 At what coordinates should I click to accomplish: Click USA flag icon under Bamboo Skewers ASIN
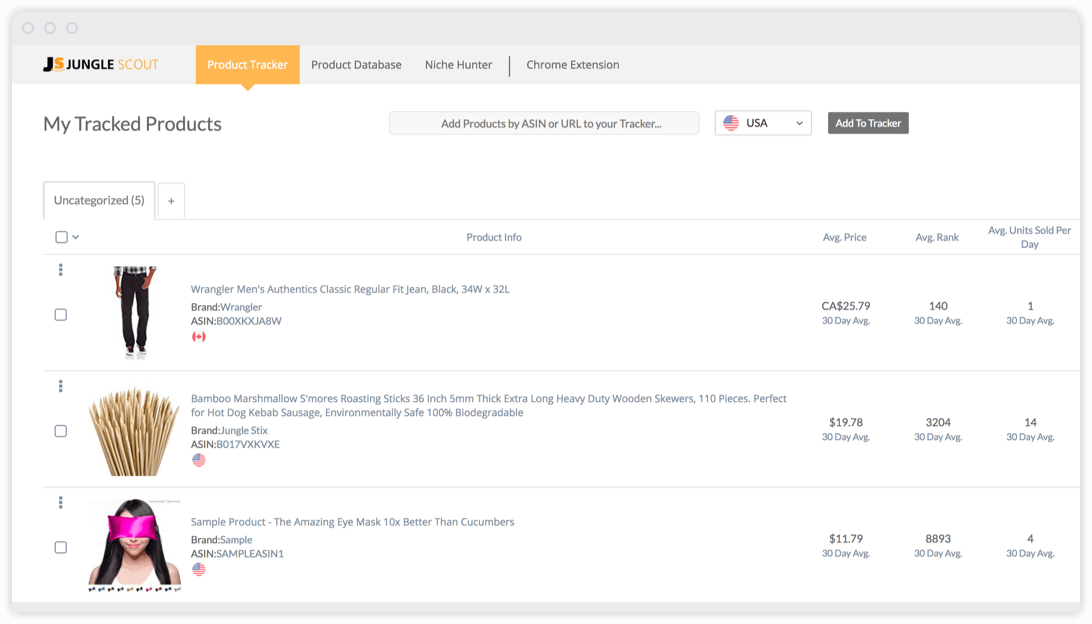click(199, 460)
